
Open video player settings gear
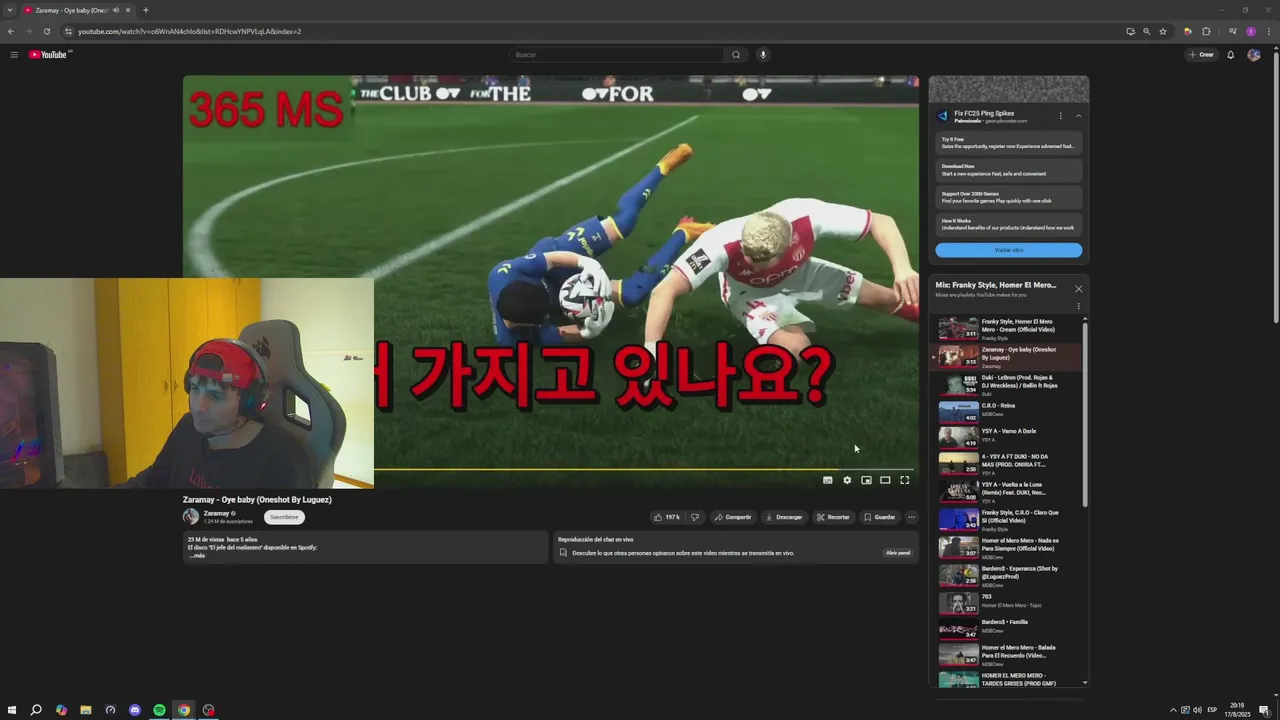[847, 480]
